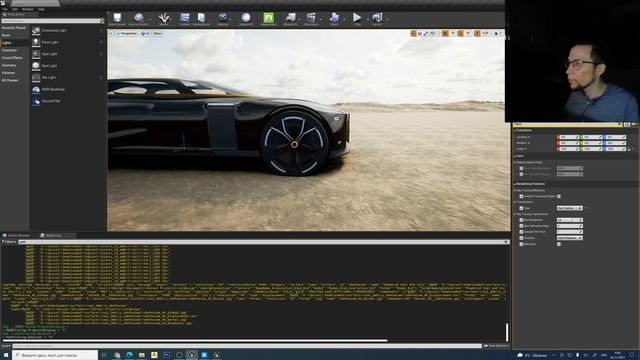Open the Marketplace toolbar icon

pos(201,18)
